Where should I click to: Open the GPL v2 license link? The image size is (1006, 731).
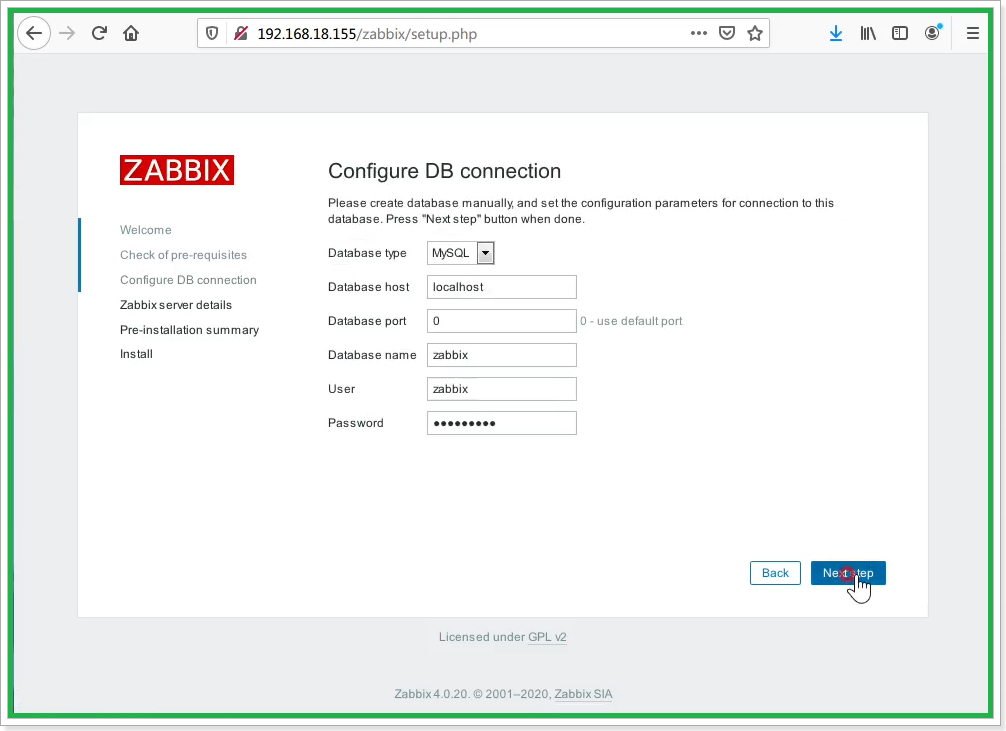tap(547, 637)
